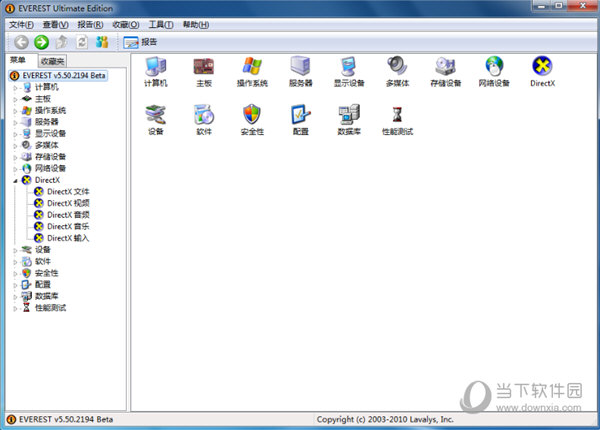Screen dimensions: 600x430
Task: Select the DirectX parent tree item
Action: coord(47,180)
